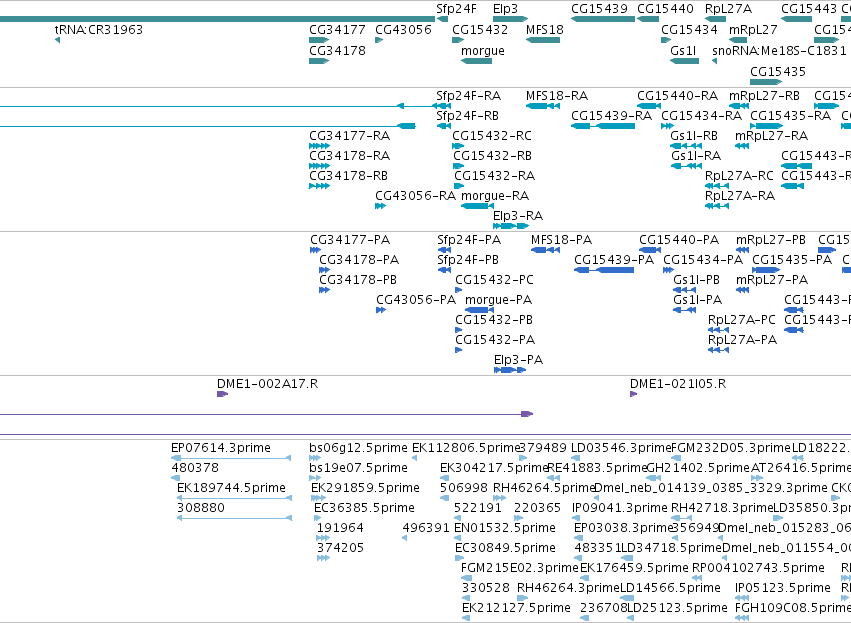The width and height of the screenshot is (851, 623).
Task: Select the morgue-RA transcript label
Action: click(495, 196)
